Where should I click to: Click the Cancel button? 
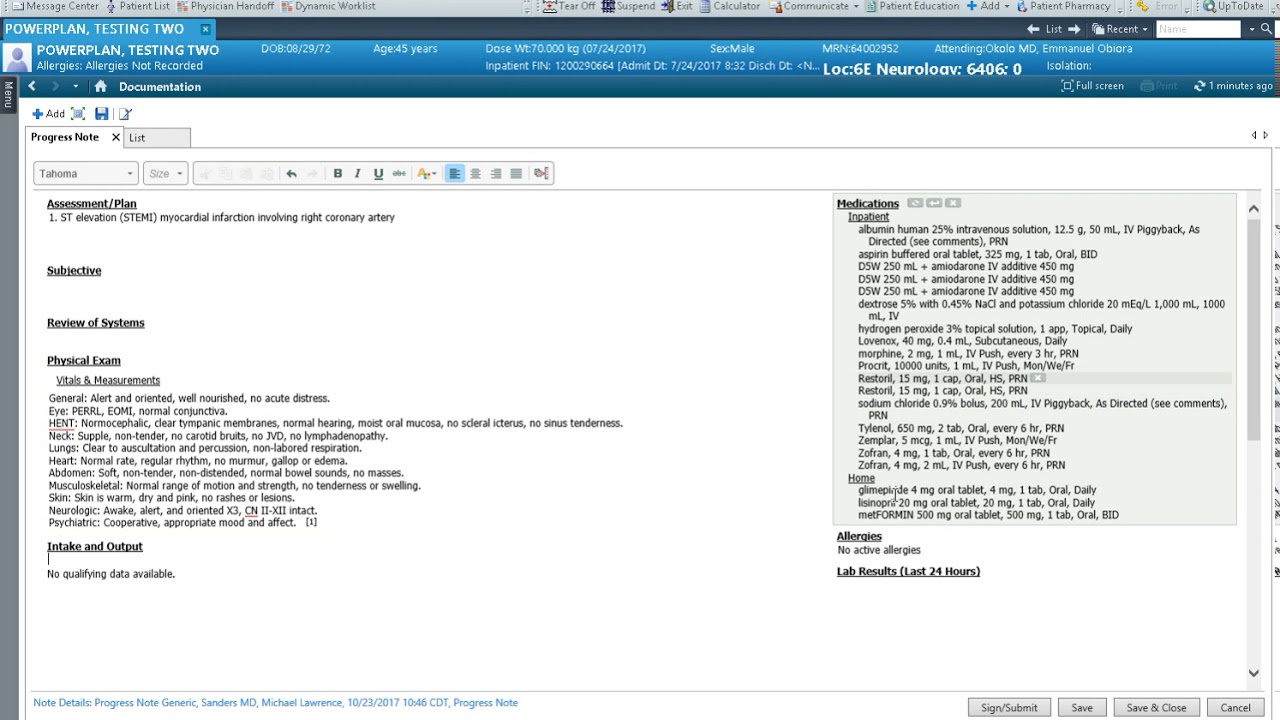1235,708
